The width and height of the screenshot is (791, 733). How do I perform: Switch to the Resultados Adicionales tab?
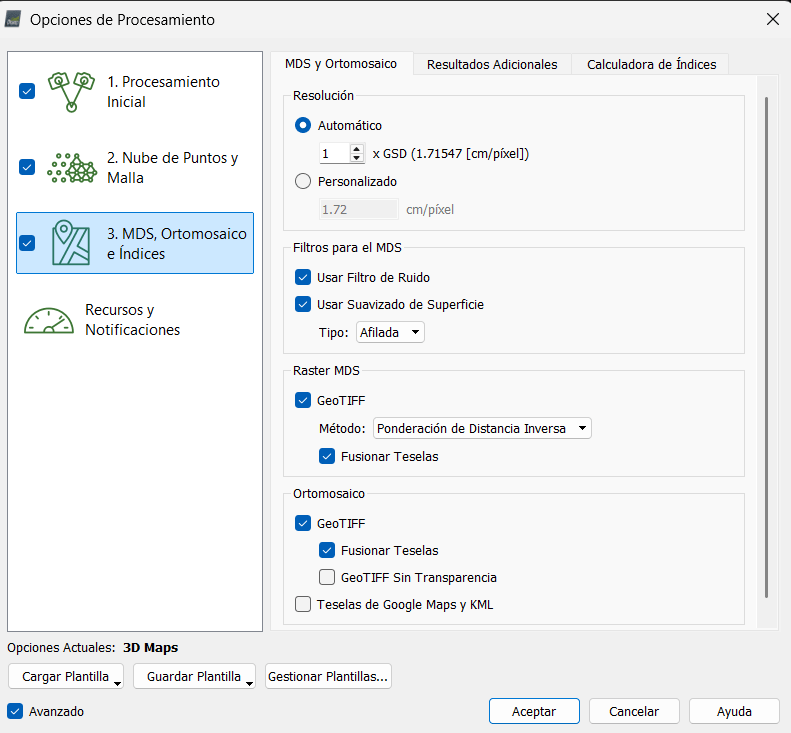(492, 64)
